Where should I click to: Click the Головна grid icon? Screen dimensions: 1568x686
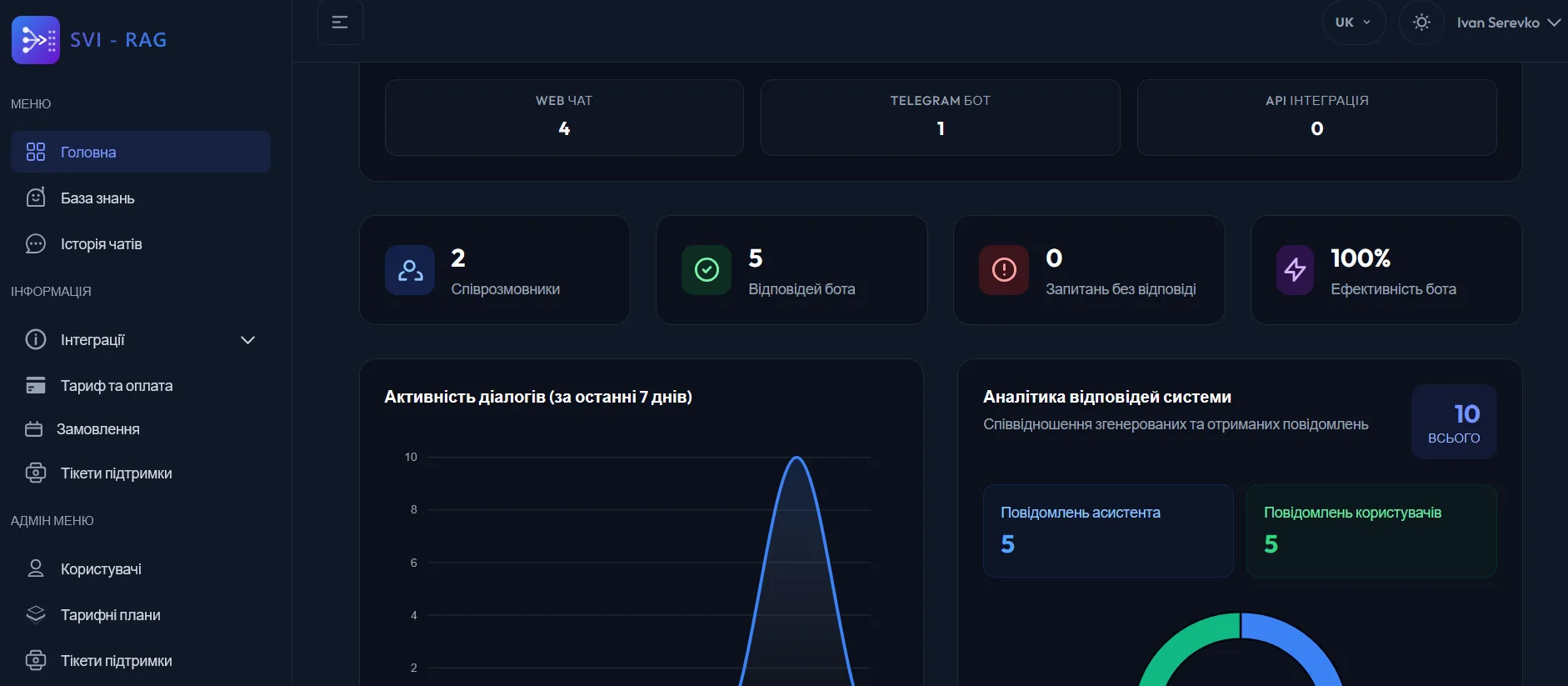coord(36,152)
